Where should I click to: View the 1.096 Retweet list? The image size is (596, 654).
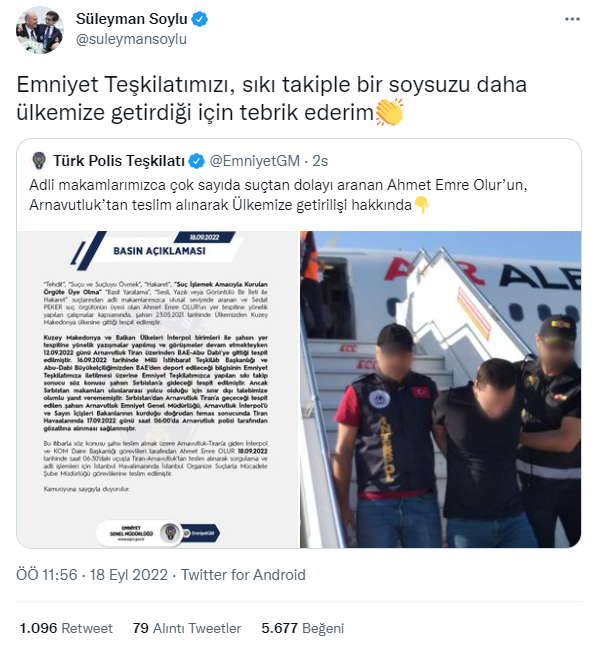pos(66,628)
